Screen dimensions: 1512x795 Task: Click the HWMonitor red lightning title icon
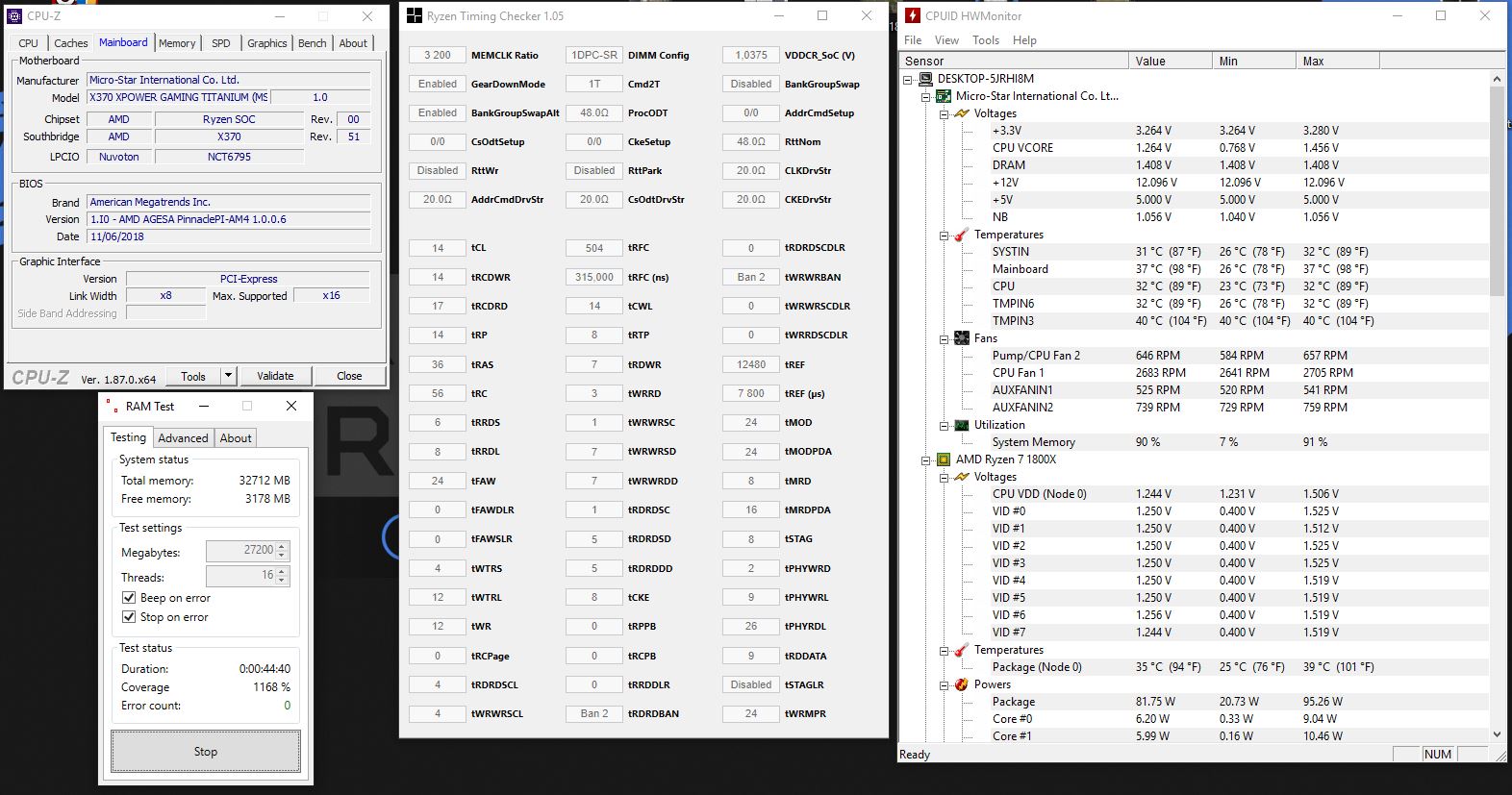click(x=912, y=15)
